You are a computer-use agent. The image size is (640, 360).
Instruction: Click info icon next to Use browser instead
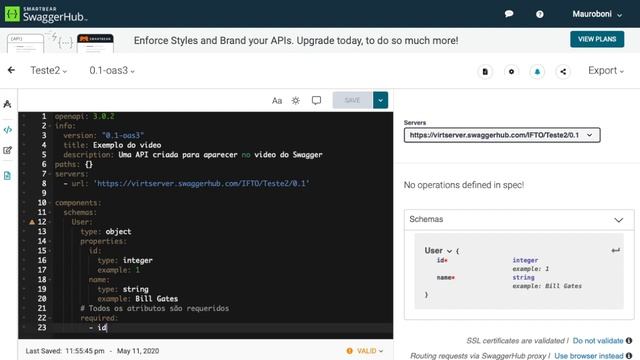[629, 356]
